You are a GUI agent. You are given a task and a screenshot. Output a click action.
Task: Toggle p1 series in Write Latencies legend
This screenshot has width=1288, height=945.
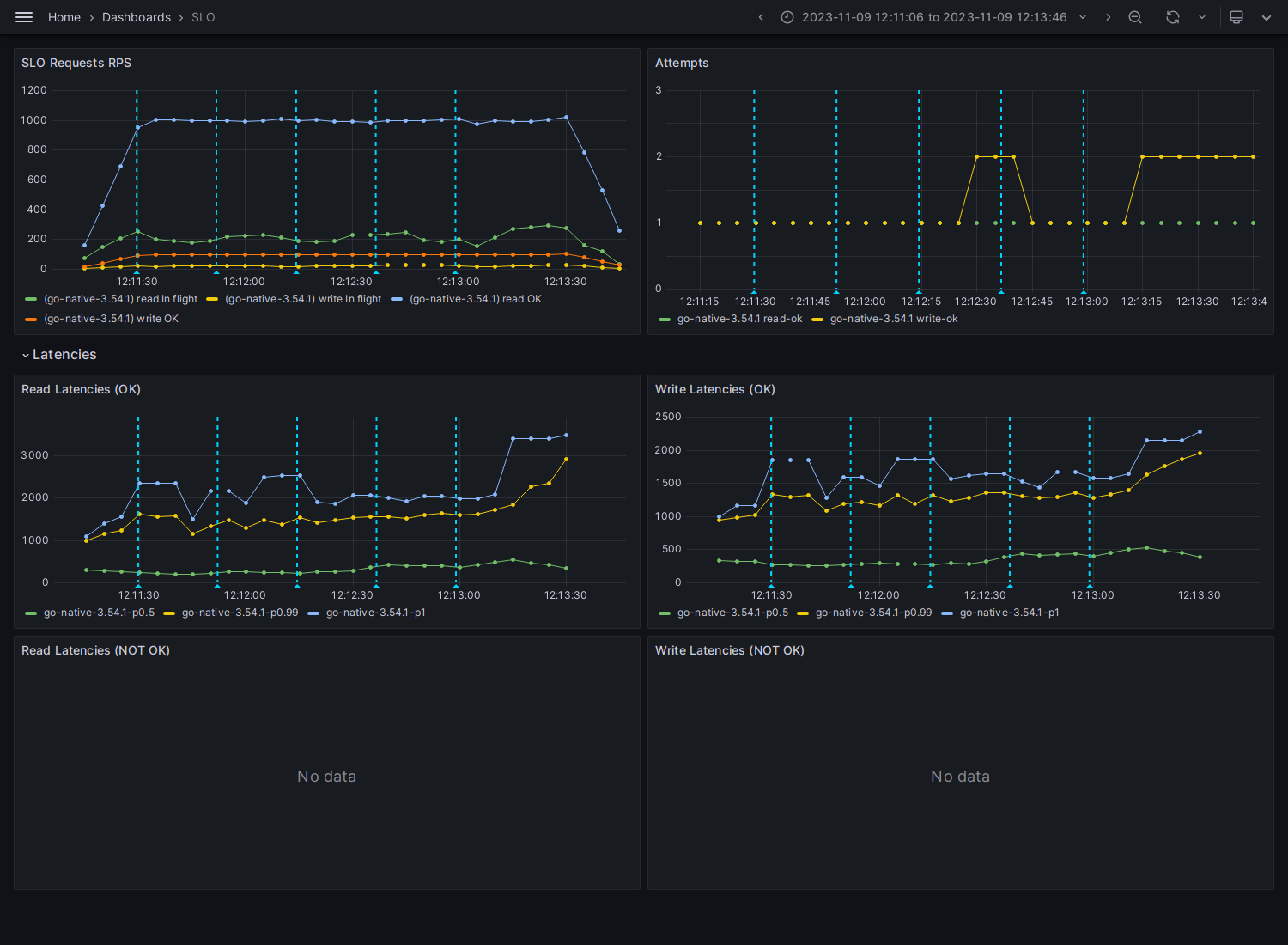(1009, 613)
